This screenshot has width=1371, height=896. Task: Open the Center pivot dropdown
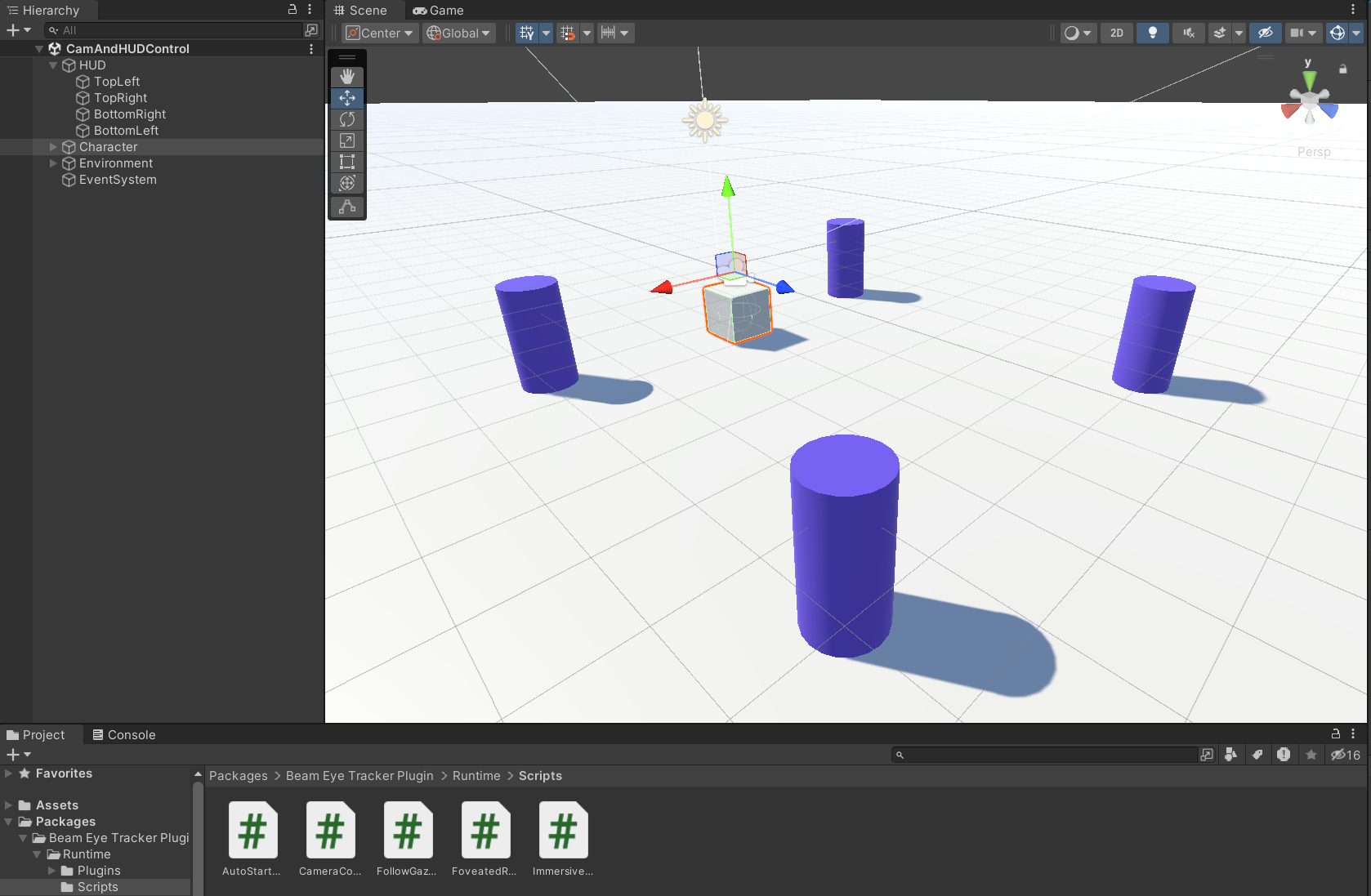[x=379, y=33]
